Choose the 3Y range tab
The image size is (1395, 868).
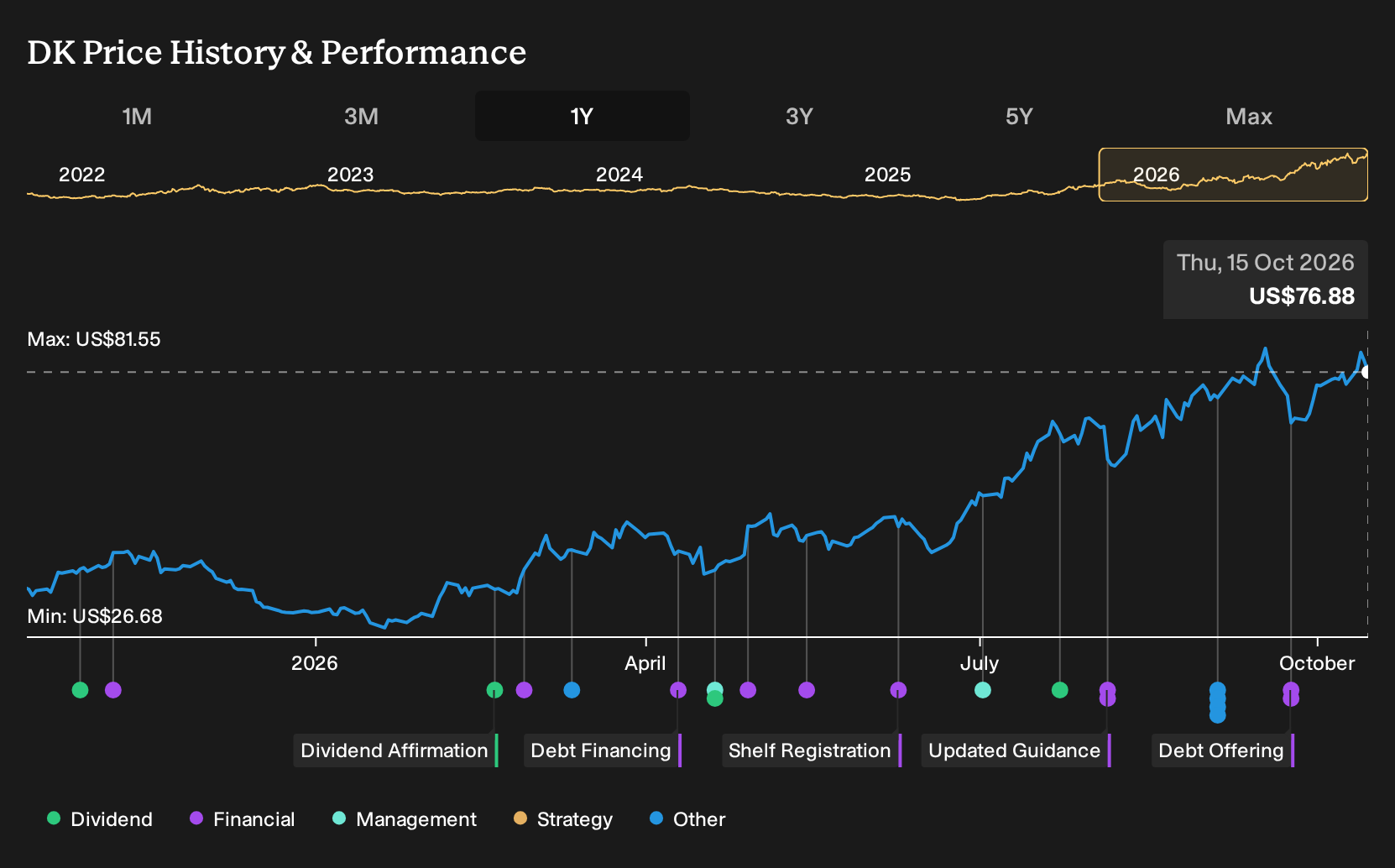click(x=799, y=116)
